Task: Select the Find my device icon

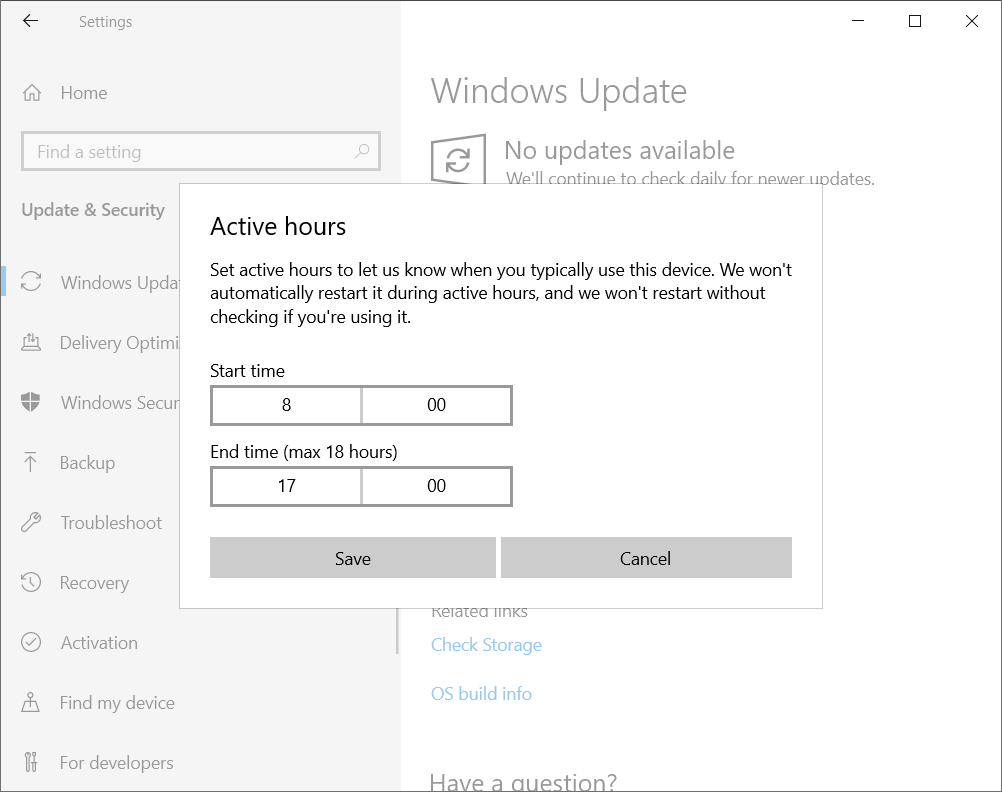Action: (31, 703)
